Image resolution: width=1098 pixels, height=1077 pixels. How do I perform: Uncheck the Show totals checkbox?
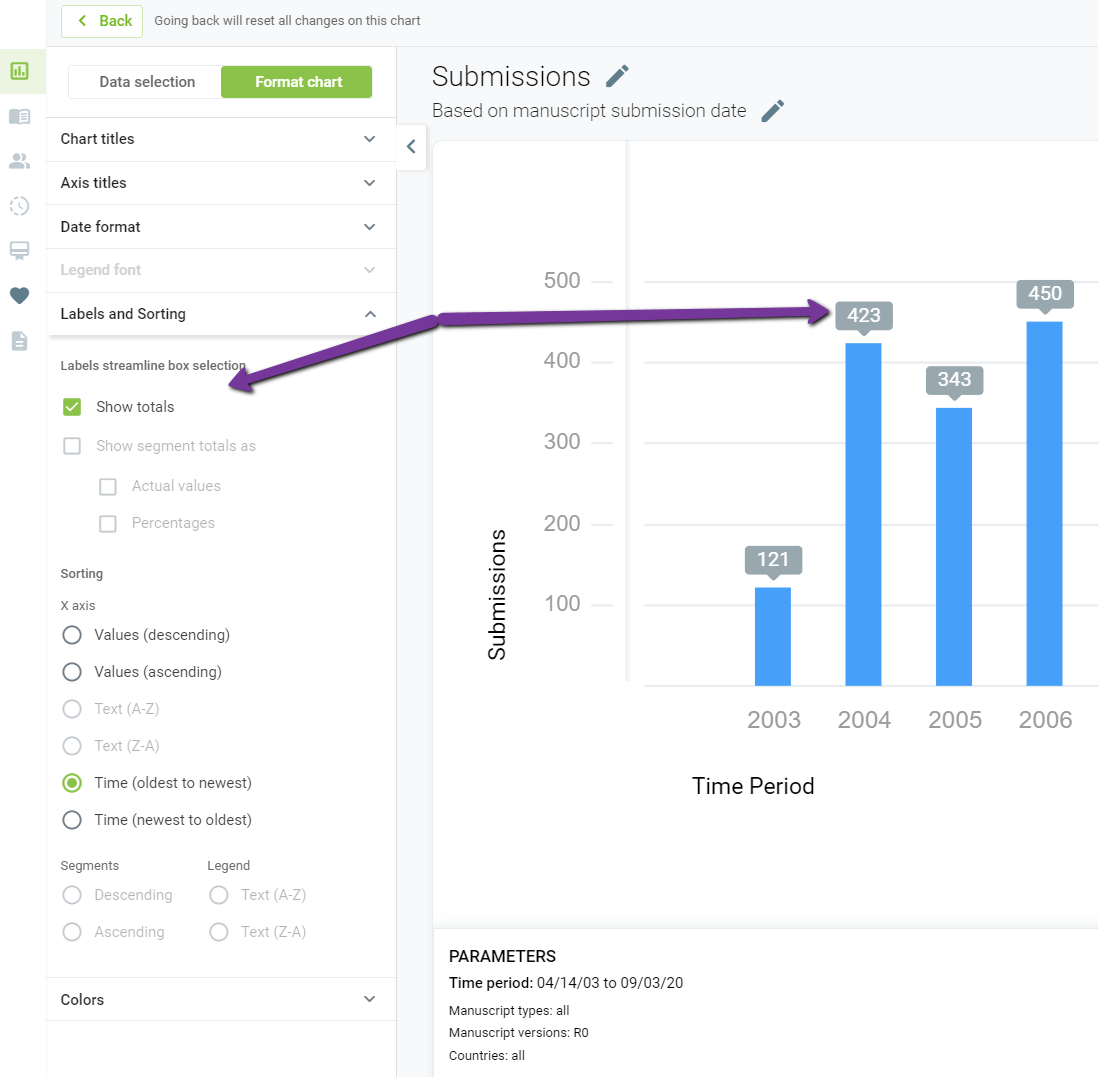[72, 407]
